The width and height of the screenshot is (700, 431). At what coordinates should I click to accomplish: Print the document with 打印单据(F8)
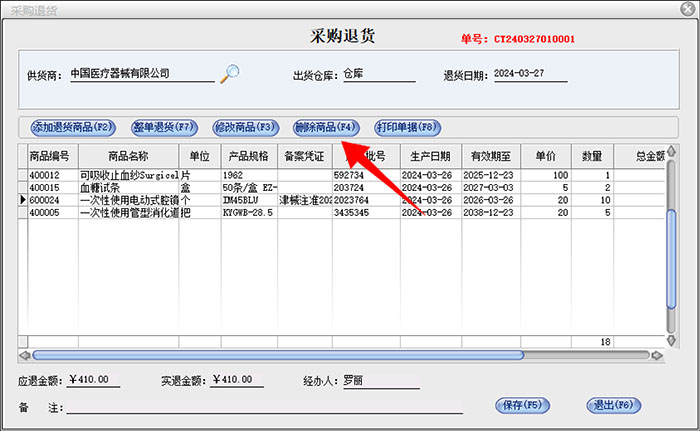[x=407, y=128]
